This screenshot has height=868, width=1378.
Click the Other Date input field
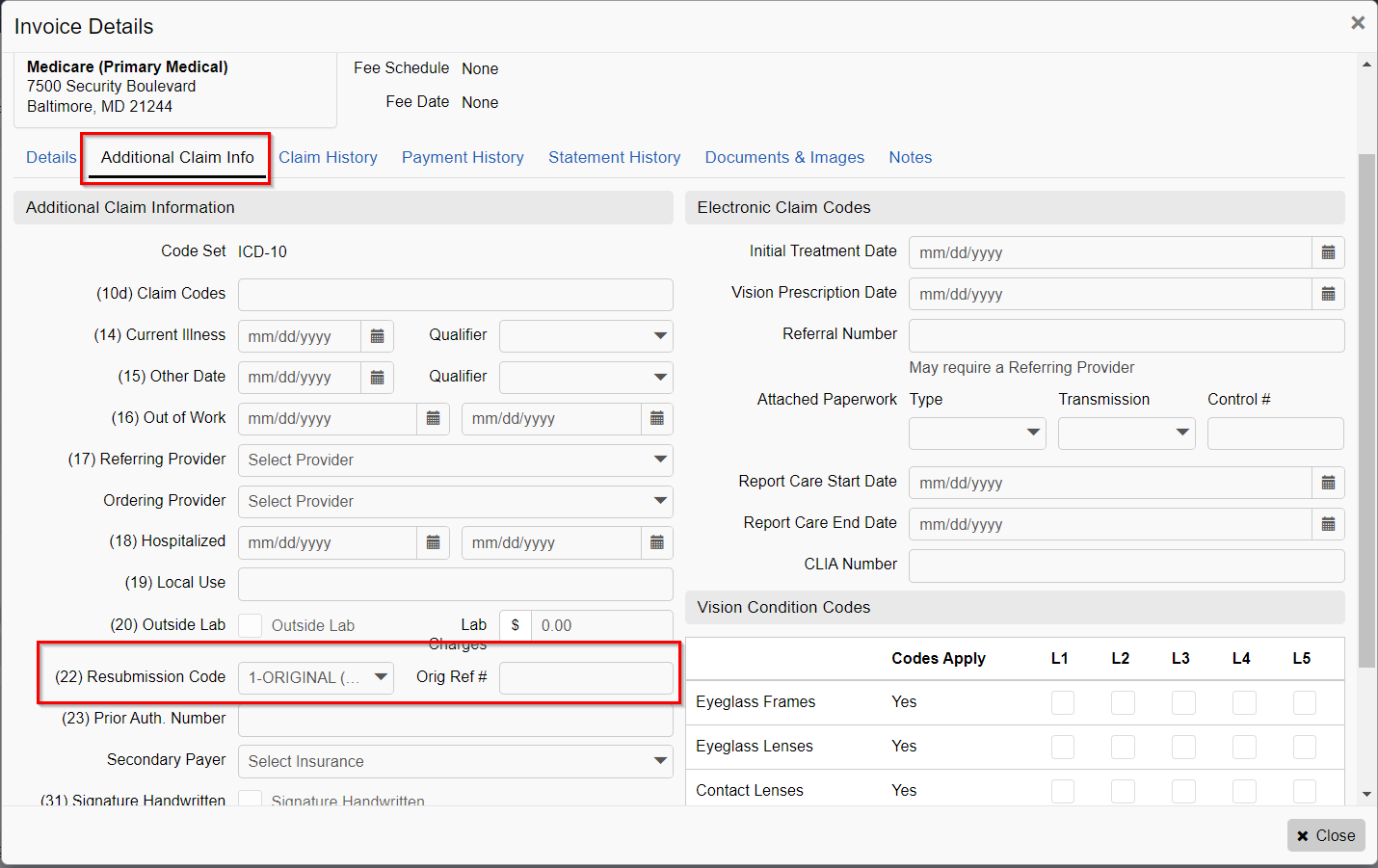300,378
